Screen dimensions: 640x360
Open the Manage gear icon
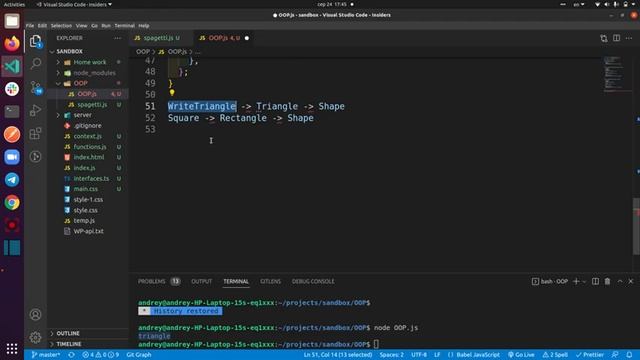36,337
